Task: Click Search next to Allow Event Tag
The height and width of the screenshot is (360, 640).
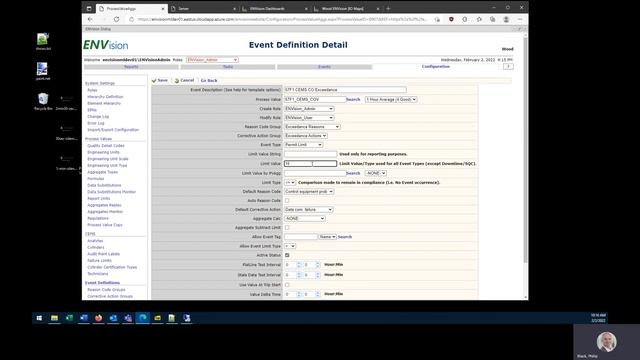Action: tap(345, 237)
